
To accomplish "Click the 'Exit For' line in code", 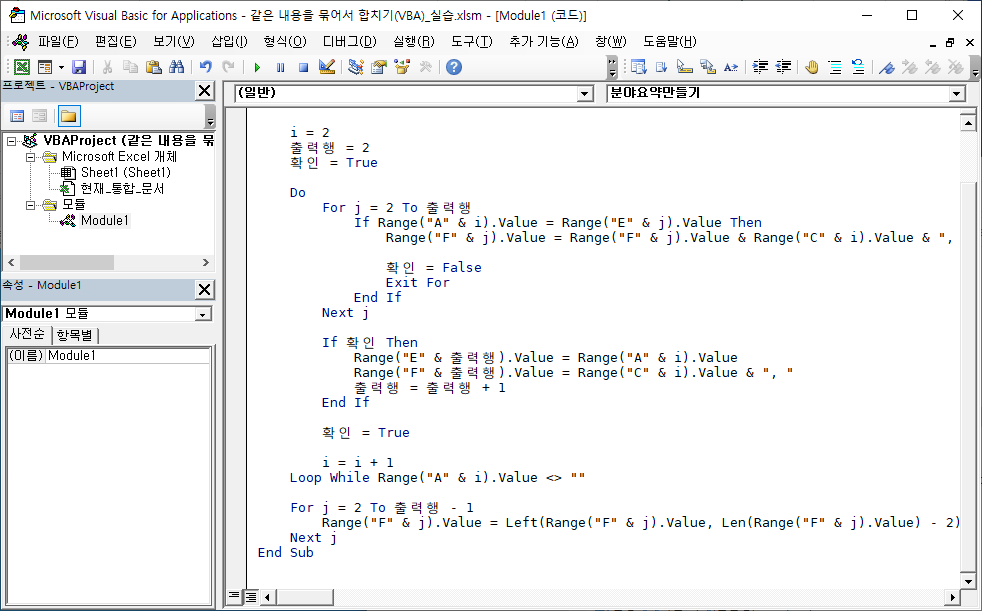I will (417, 283).
